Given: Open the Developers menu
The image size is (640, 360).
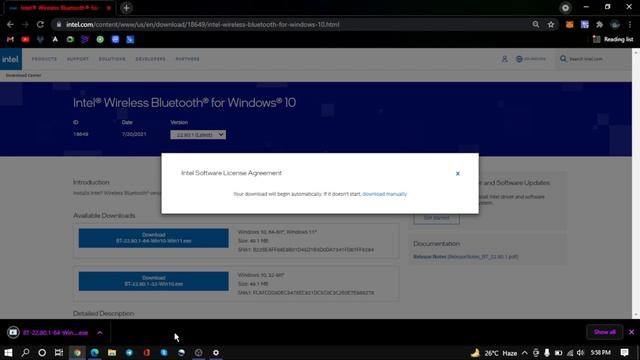Looking at the screenshot, I should [151, 59].
